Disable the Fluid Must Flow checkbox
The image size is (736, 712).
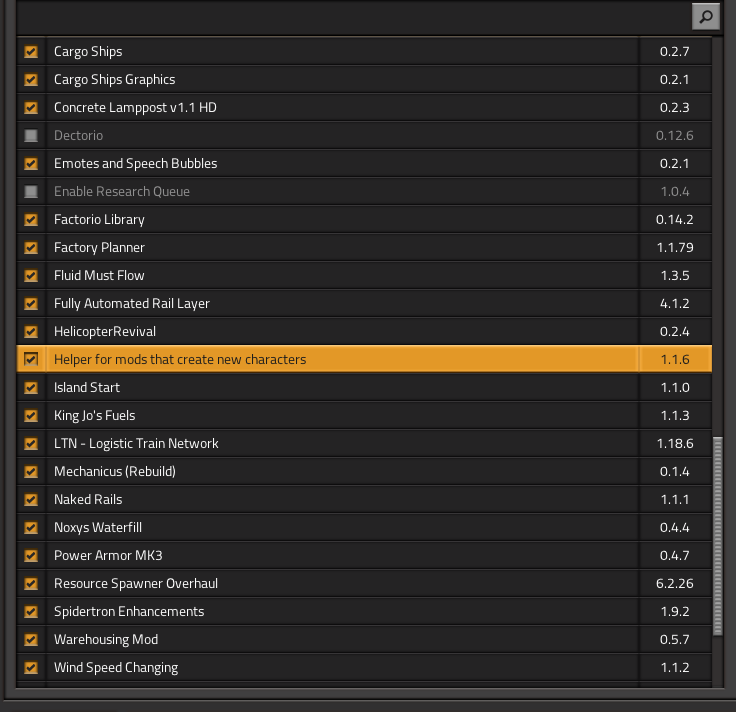(31, 276)
